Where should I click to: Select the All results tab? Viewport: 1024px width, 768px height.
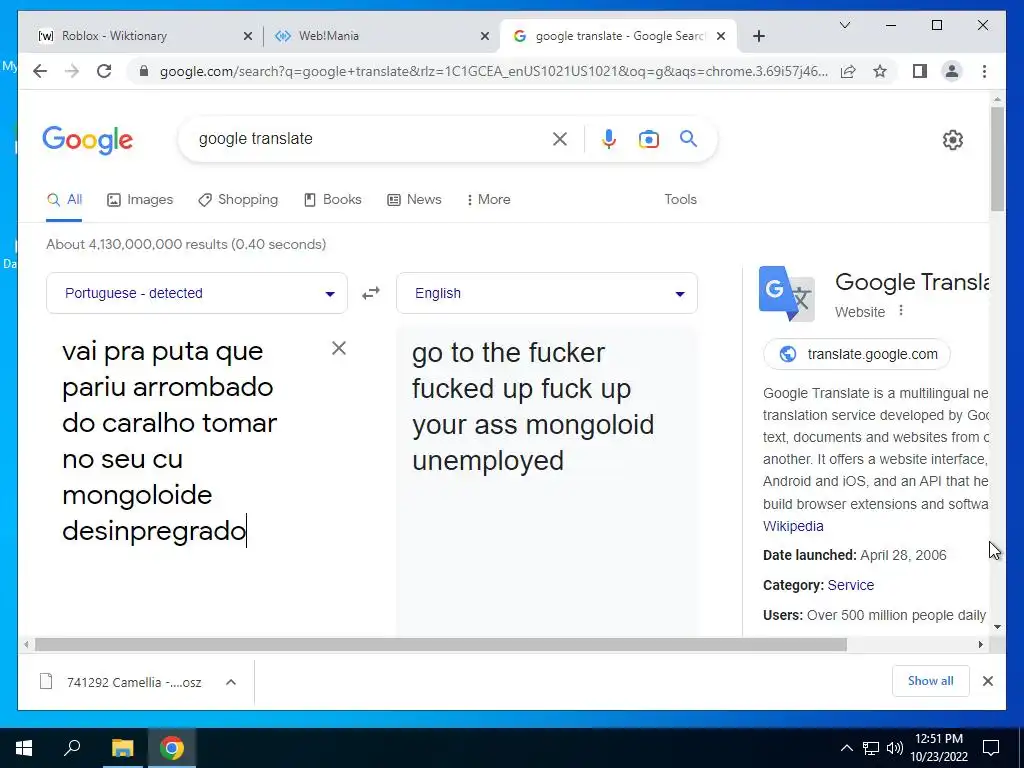(64, 199)
